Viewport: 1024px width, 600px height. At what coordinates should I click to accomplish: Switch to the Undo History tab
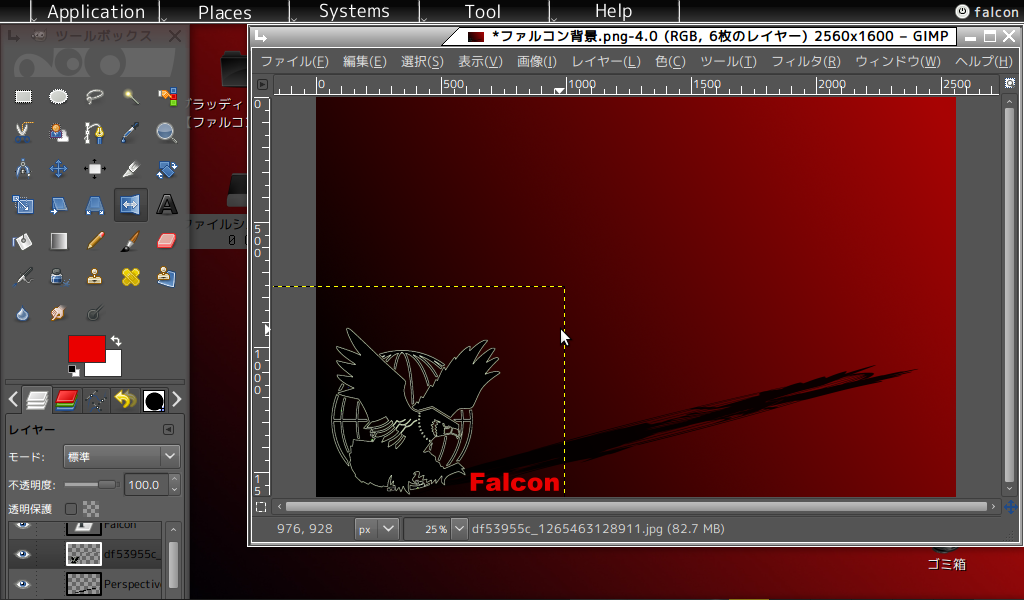(x=125, y=400)
